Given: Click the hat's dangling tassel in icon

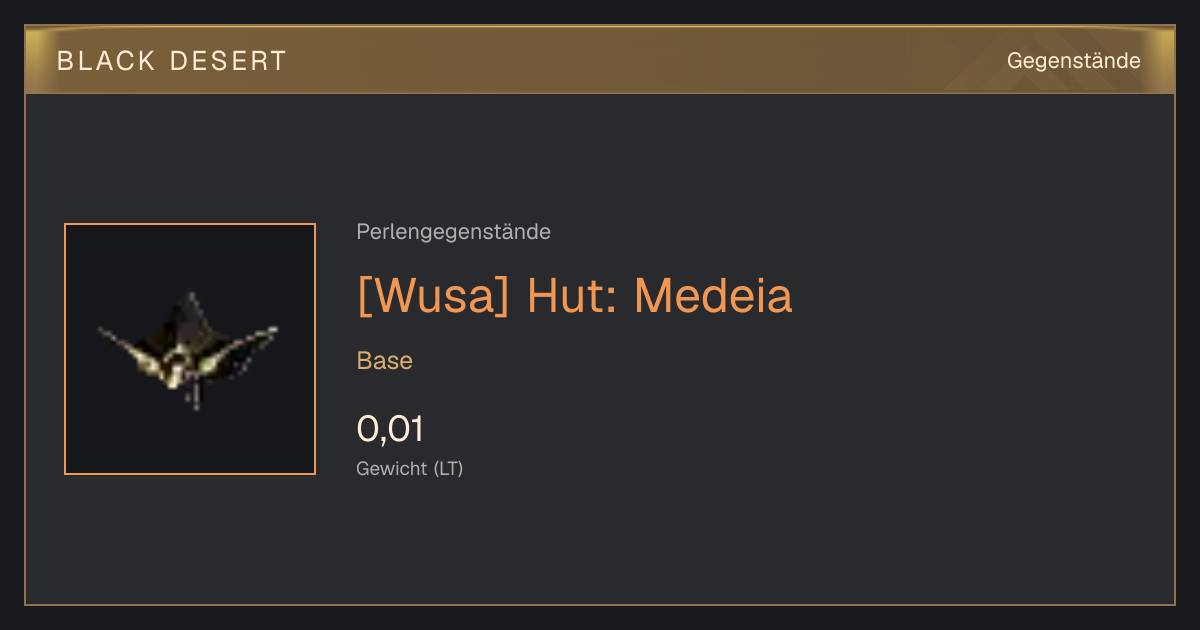Looking at the screenshot, I should (196, 397).
